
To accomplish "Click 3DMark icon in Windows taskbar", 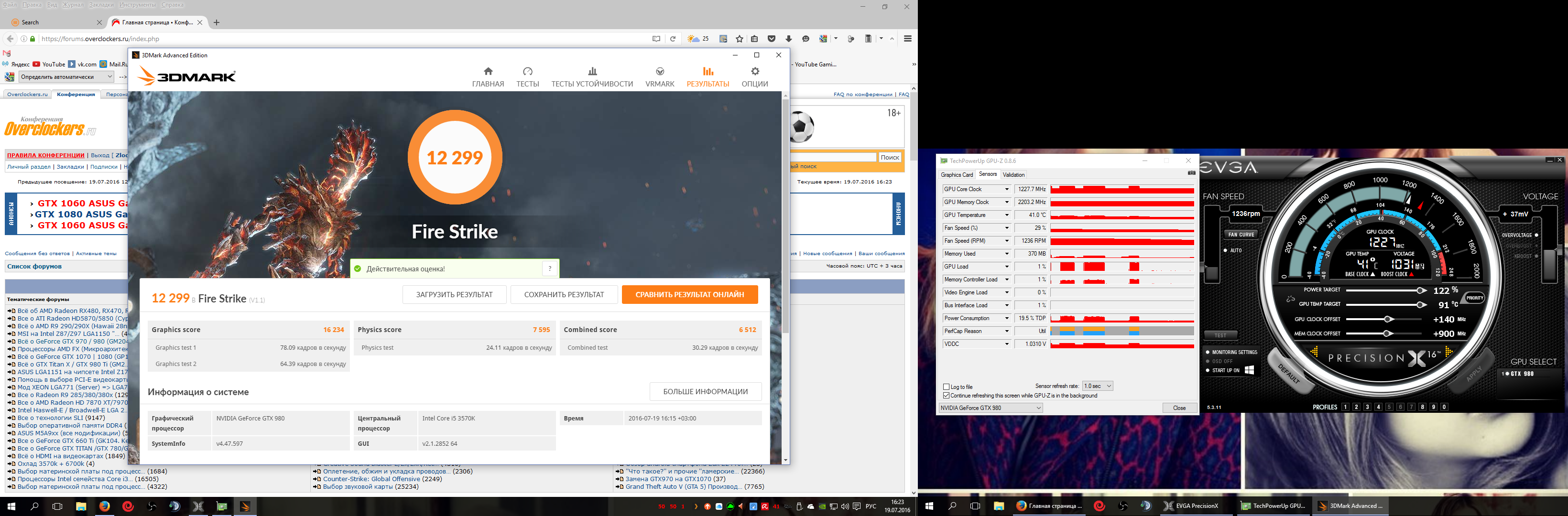I will point(245,505).
